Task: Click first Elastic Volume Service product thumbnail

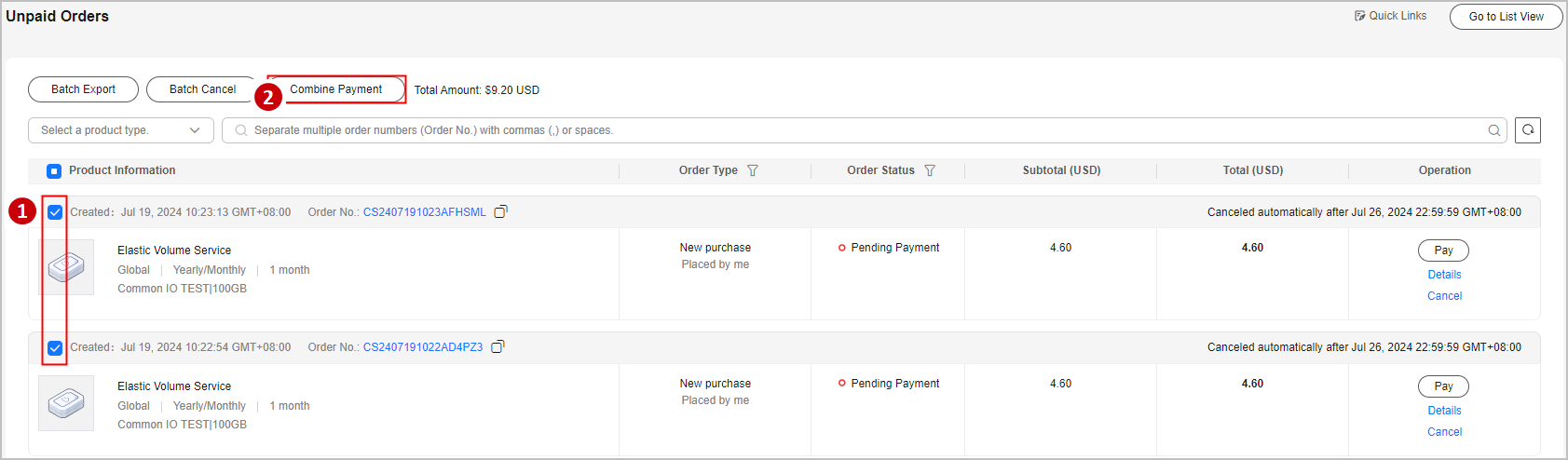Action: 66,267
